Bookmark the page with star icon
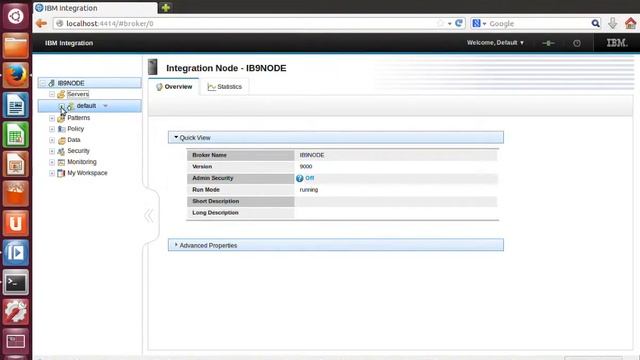The width and height of the screenshot is (640, 360). click(440, 23)
